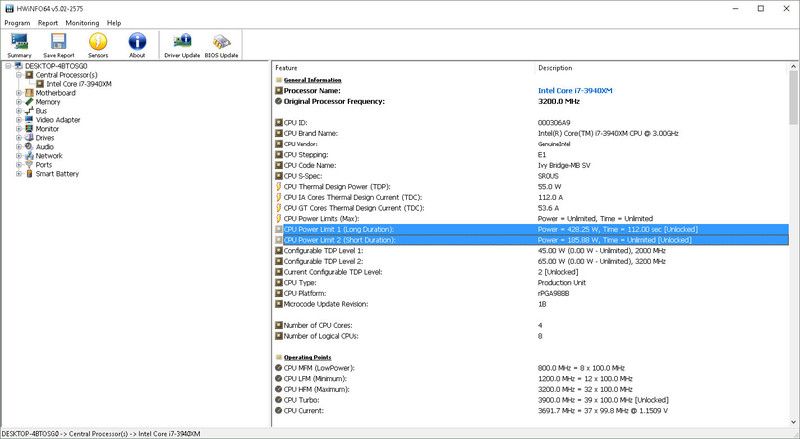Viewport: 800px width, 439px height.
Task: Expand the Ports tree node
Action: pos(19,165)
